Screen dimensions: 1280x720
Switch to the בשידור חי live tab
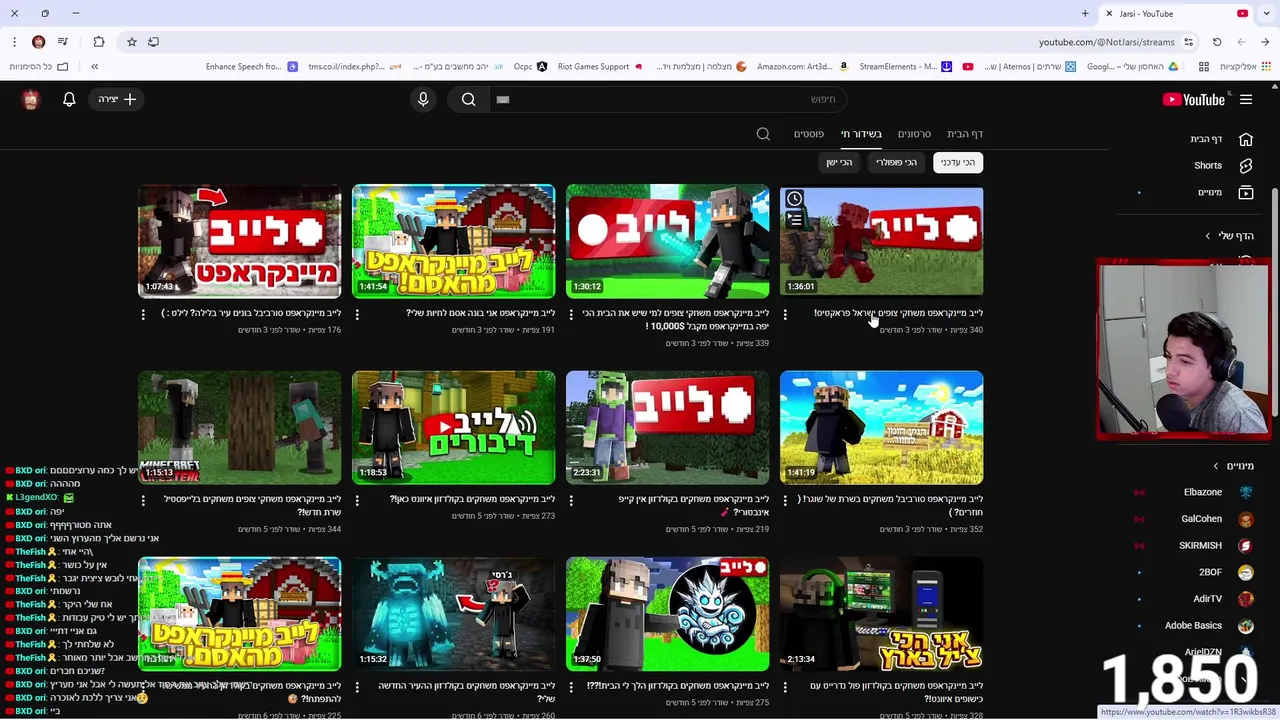[x=861, y=134]
